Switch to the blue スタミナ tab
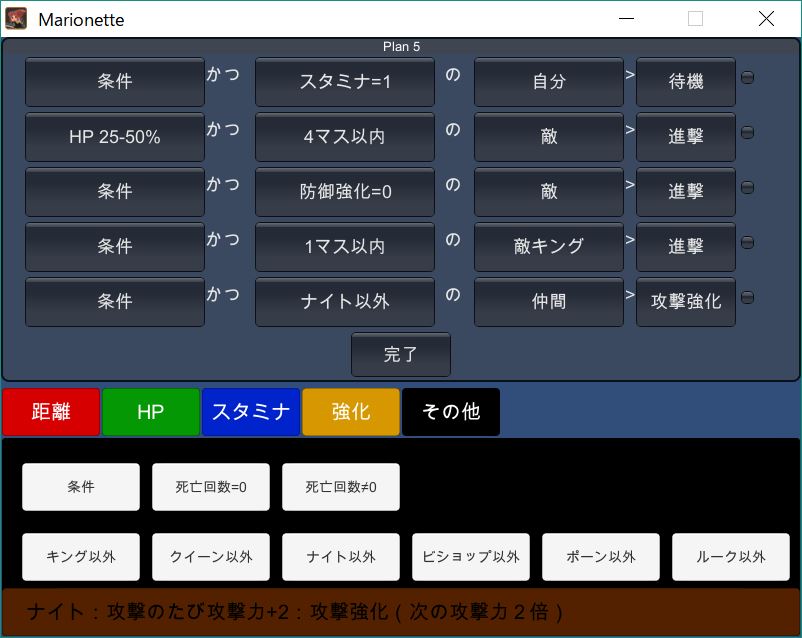 click(x=251, y=412)
